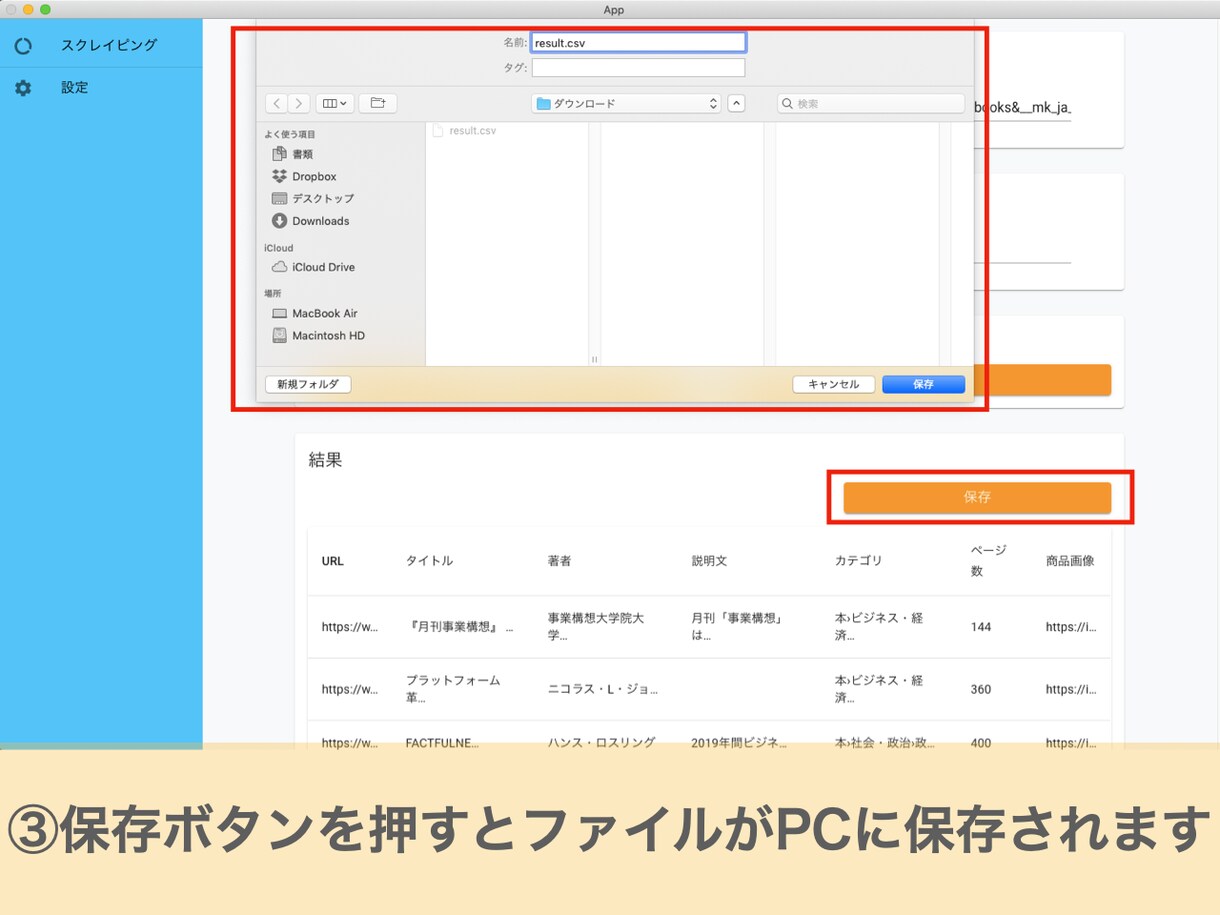Click the Macintosh HD disk icon

point(280,336)
